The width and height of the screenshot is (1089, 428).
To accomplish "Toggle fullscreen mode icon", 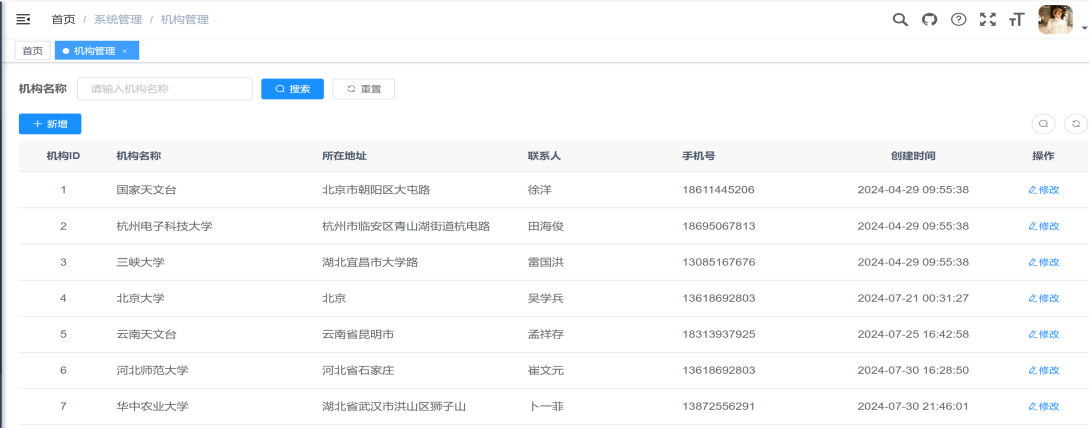I will pyautogui.click(x=988, y=19).
